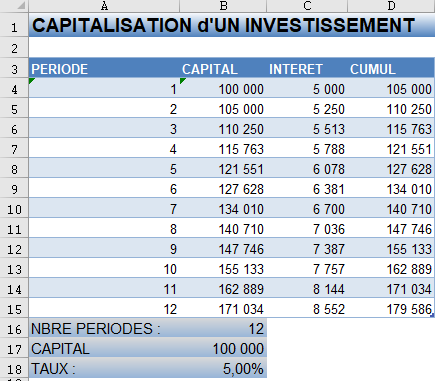Click cumul cell 105 000 in row 4

[391, 89]
